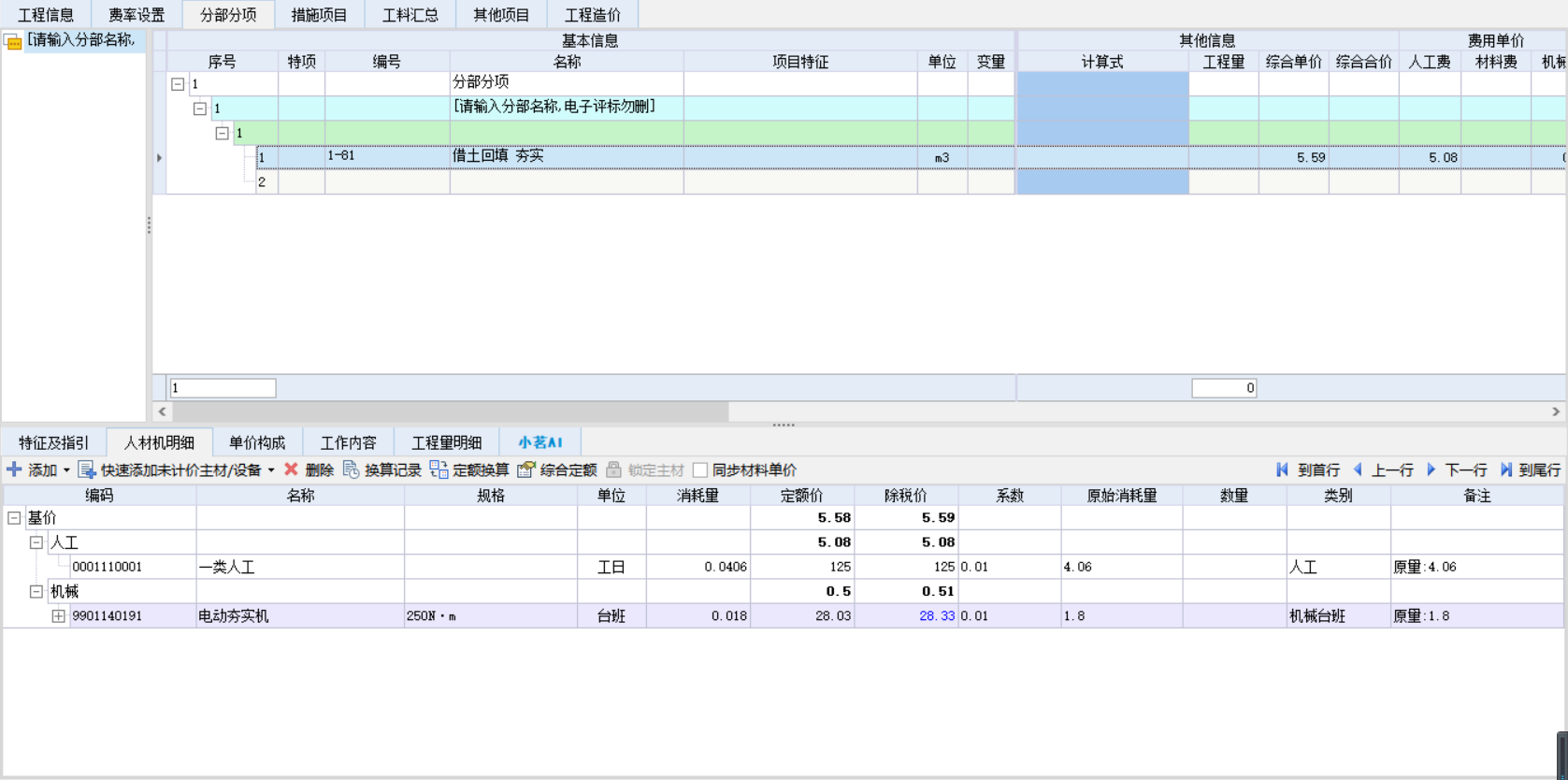
Task: Click the 综合定额 icon
Action: pyautogui.click(x=526, y=469)
